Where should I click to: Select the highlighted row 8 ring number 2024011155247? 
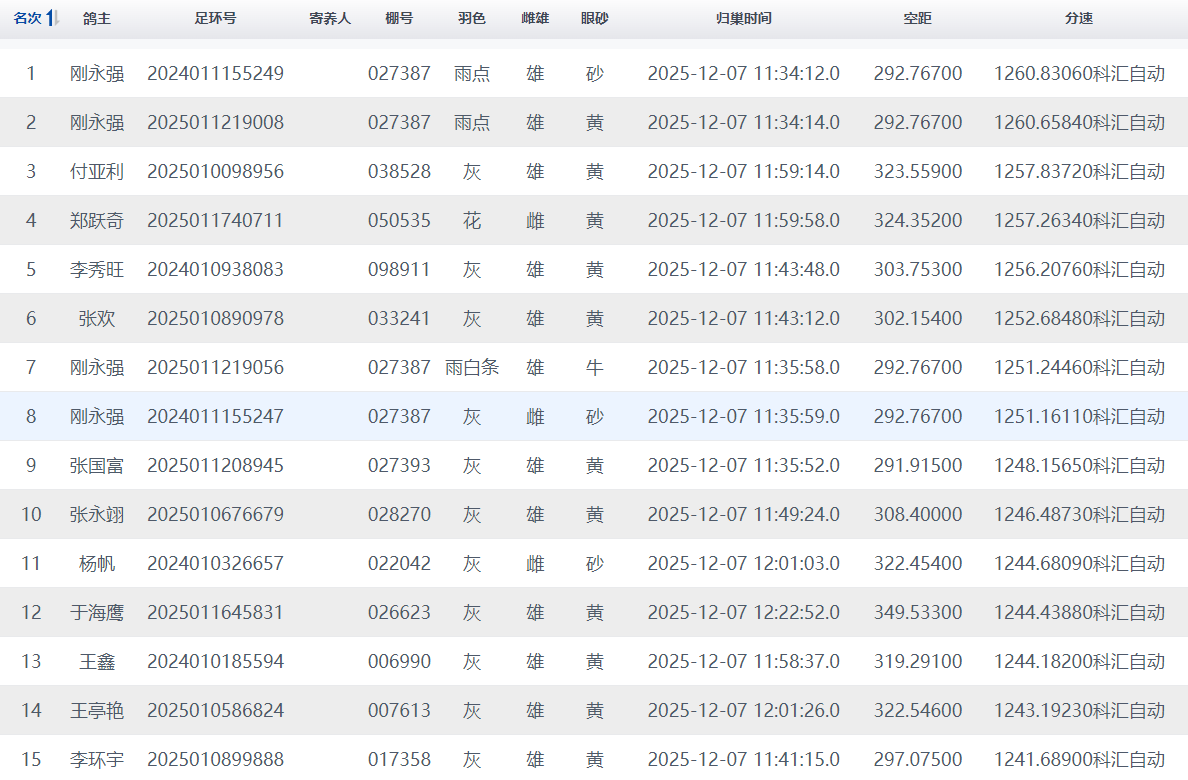215,417
